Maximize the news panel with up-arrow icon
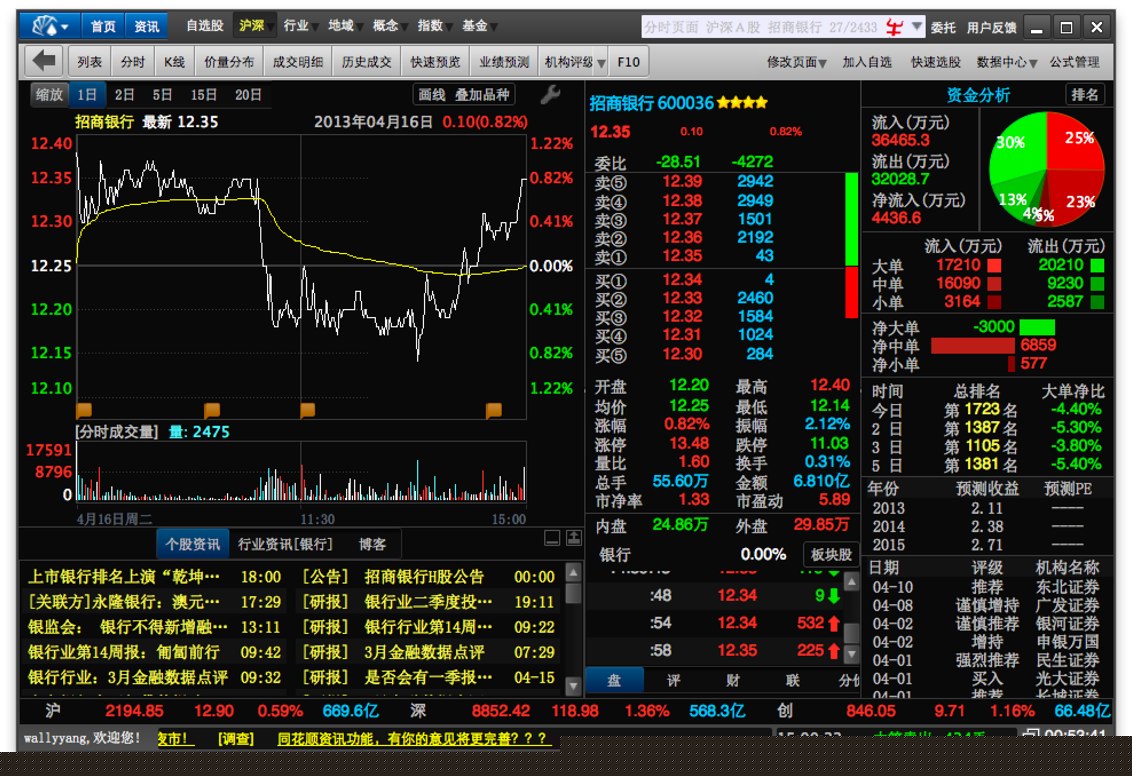 point(573,538)
